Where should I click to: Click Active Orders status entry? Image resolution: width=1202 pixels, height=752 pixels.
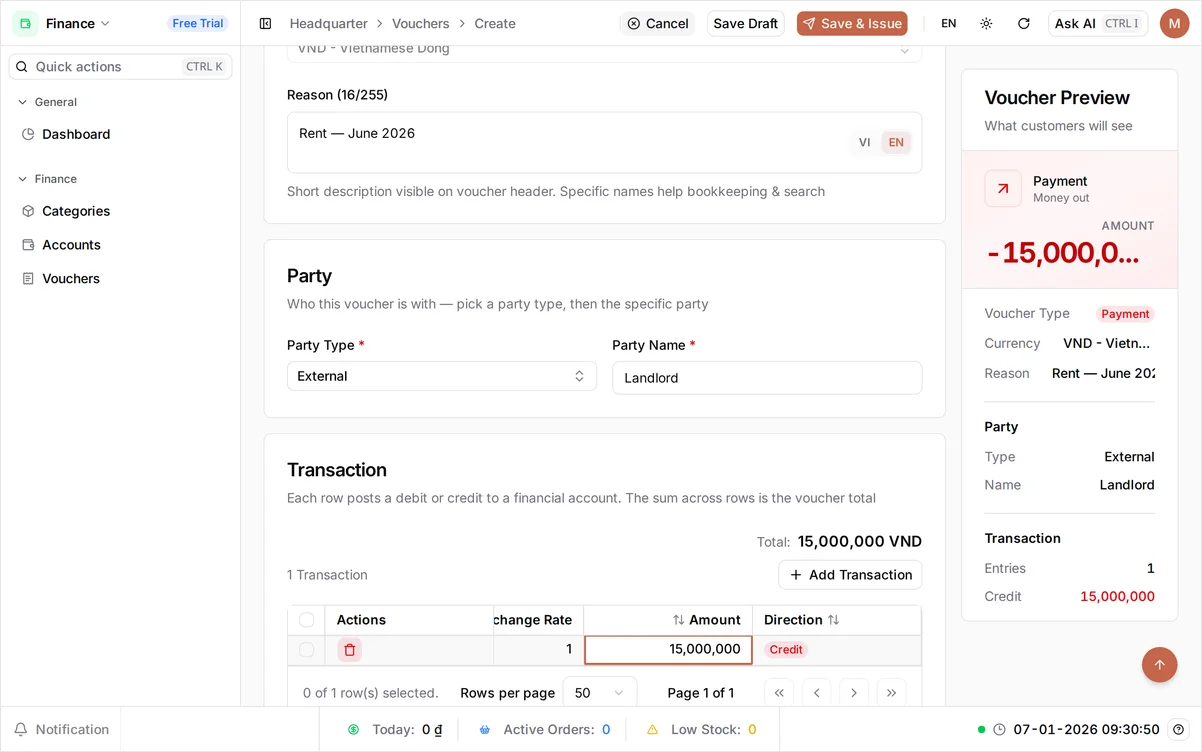coord(544,730)
